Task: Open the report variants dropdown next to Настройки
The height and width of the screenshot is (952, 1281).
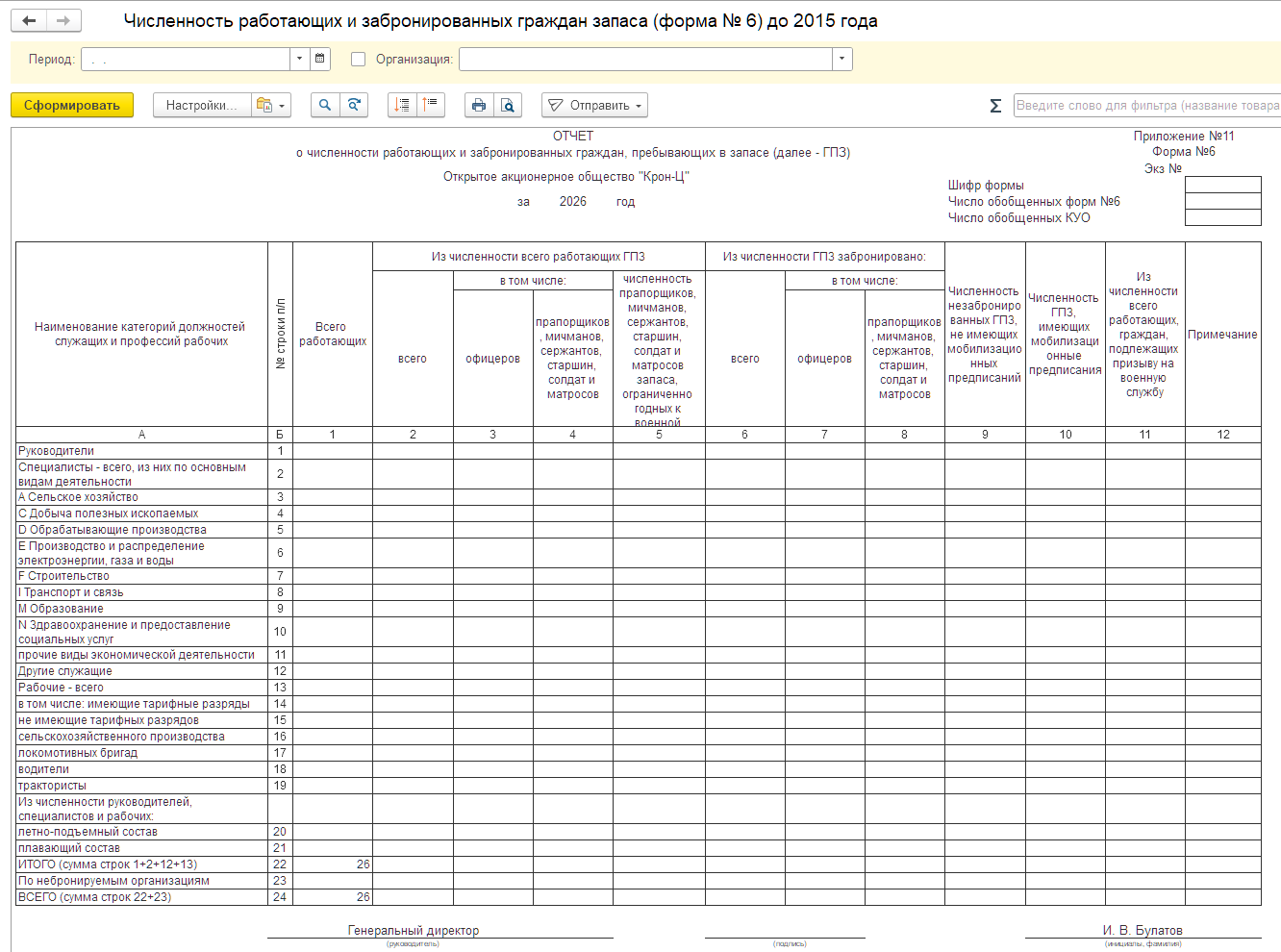Action: coord(271,105)
